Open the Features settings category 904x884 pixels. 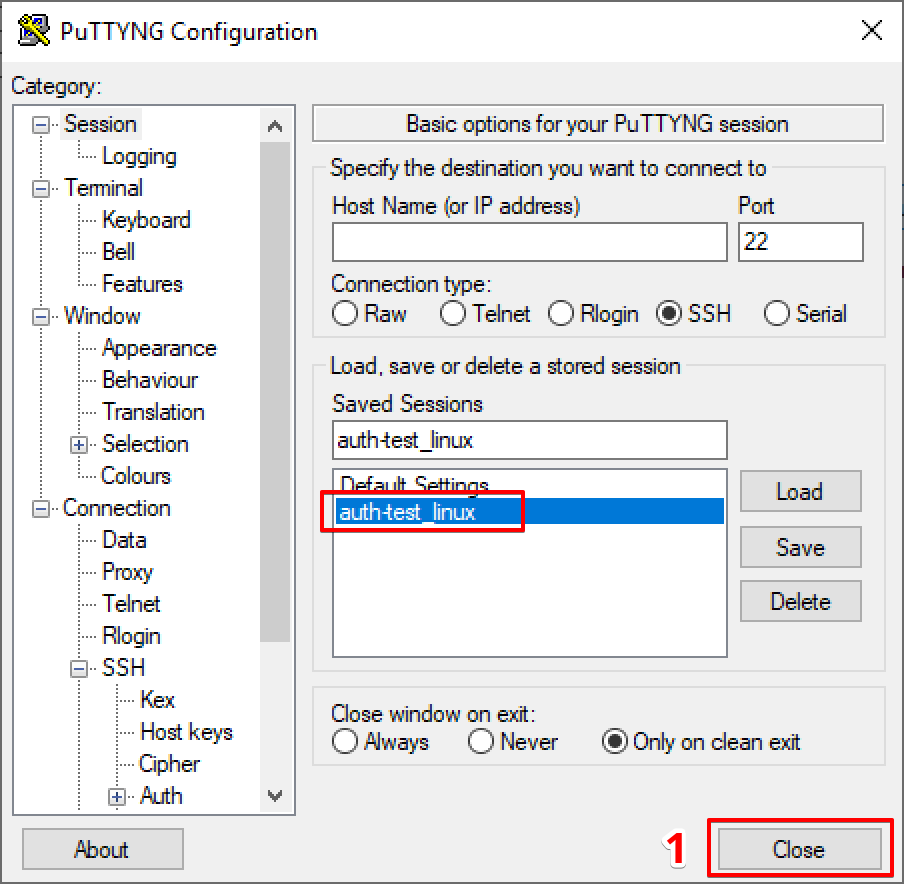(142, 284)
